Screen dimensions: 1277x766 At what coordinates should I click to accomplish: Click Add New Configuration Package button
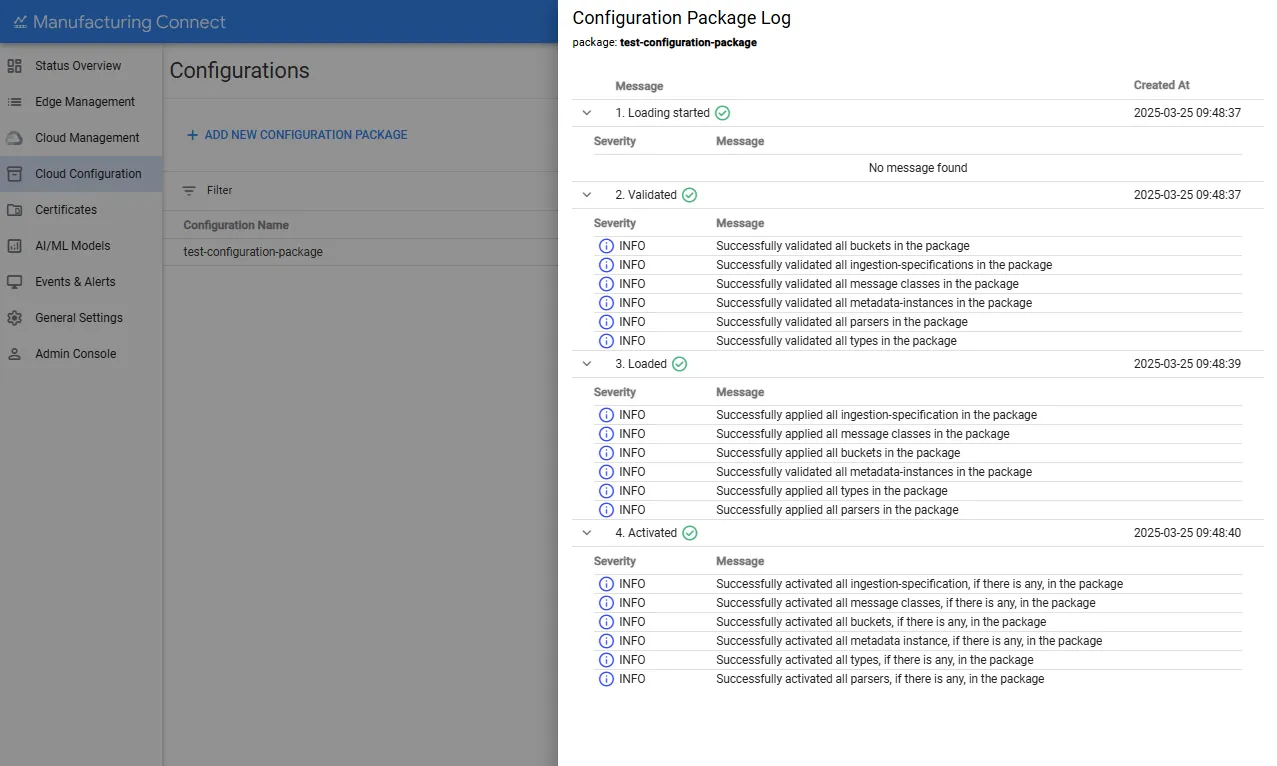(x=297, y=135)
